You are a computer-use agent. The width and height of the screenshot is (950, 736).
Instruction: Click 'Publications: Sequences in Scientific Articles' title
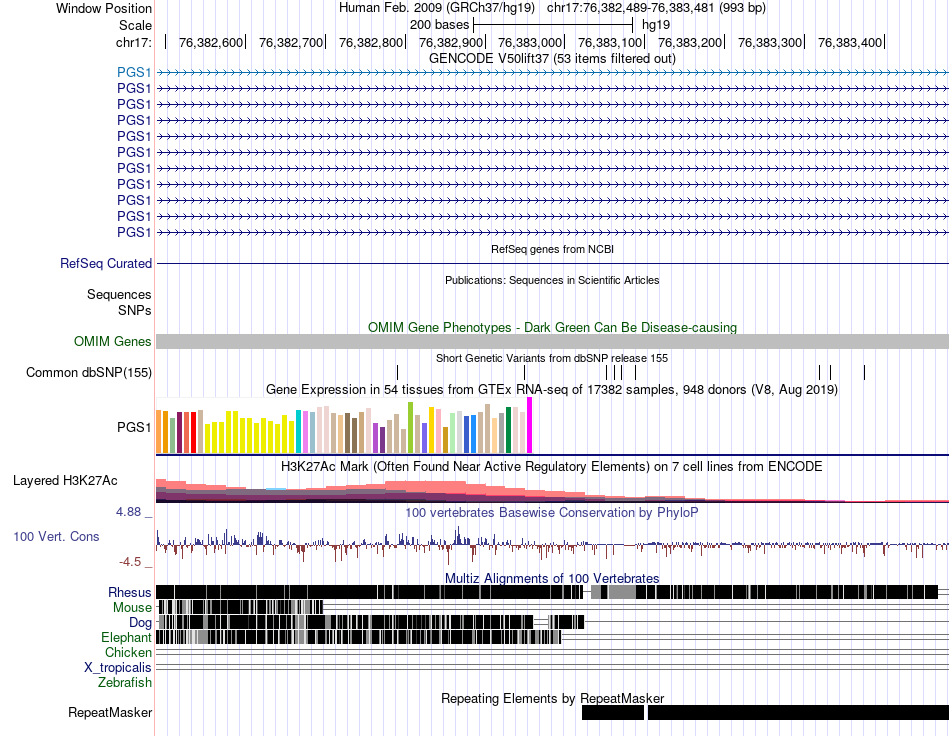tap(552, 280)
